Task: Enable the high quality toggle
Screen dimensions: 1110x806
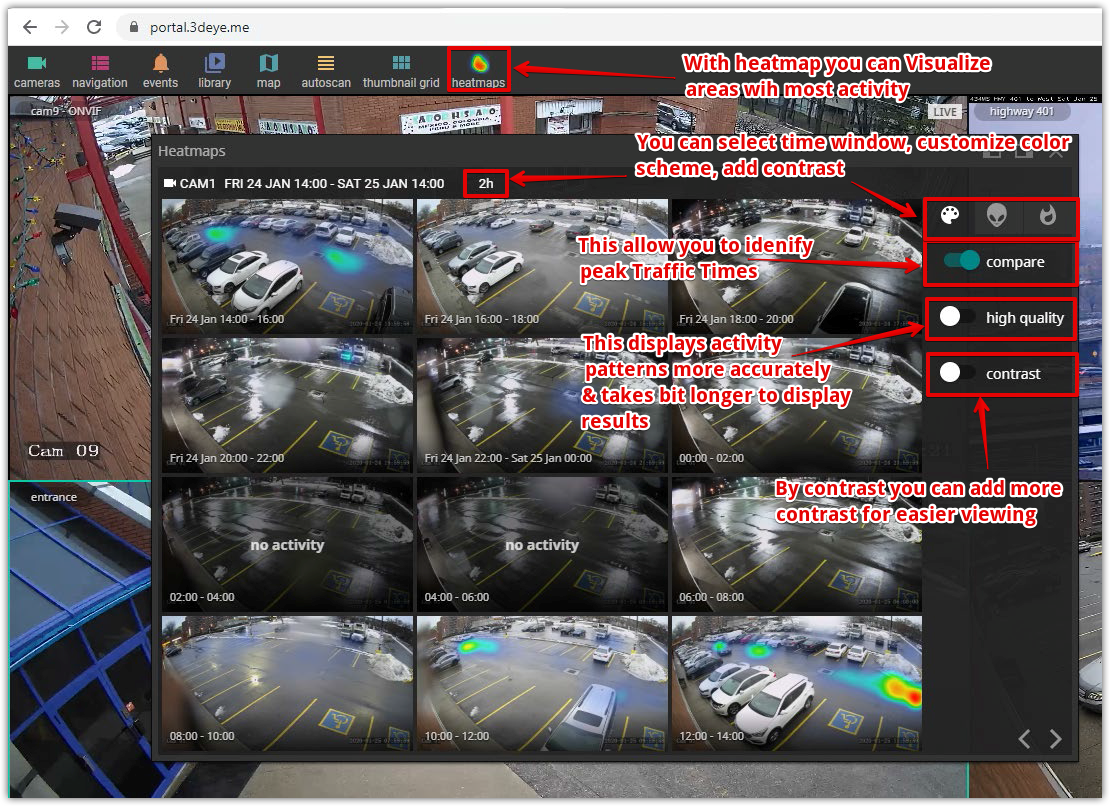Action: pos(957,318)
